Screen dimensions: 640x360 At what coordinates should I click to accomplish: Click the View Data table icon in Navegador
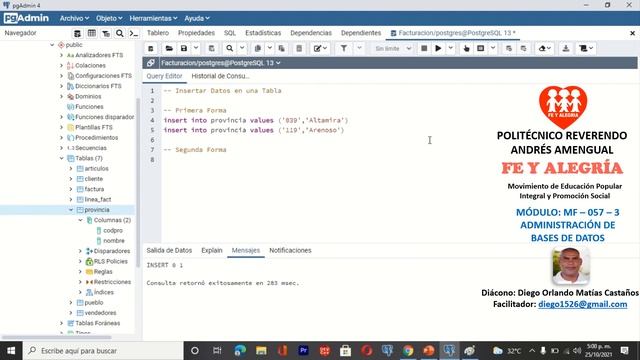92,33
